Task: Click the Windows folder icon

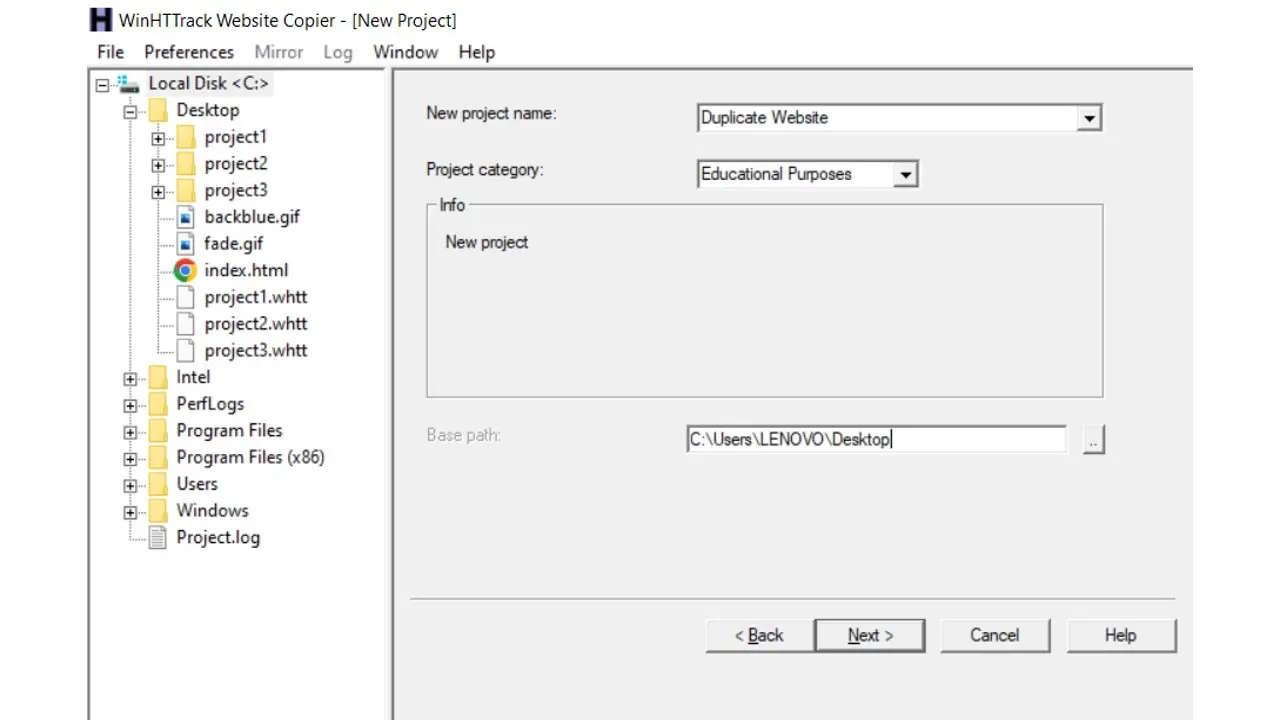Action: click(x=158, y=510)
